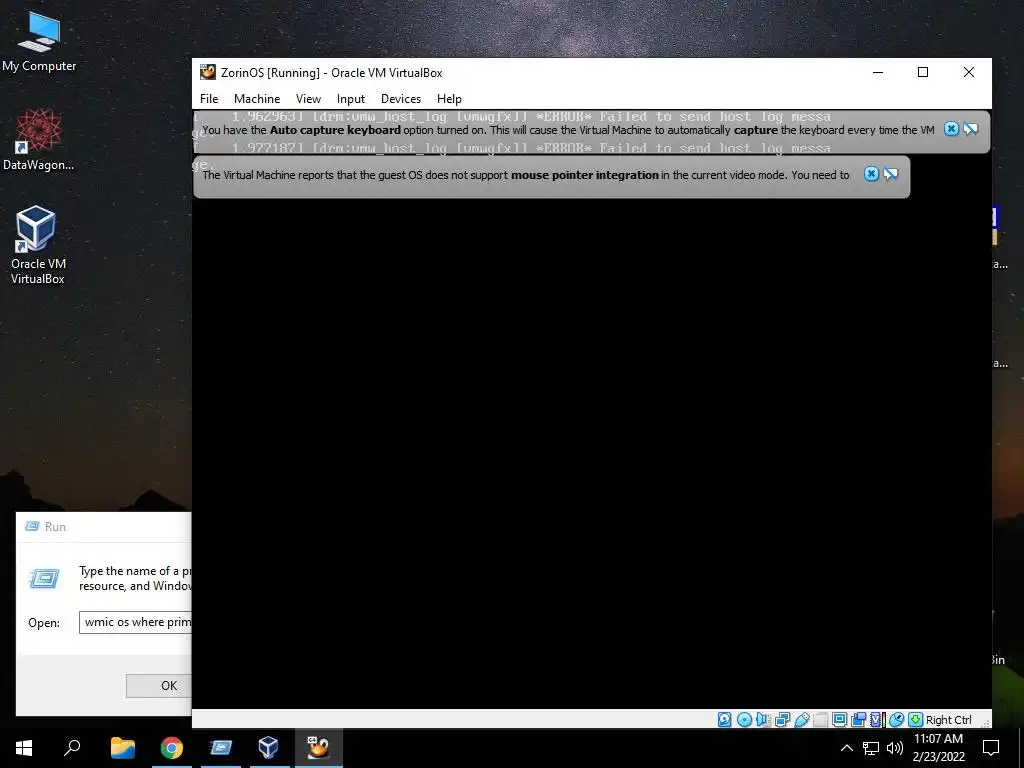Viewport: 1024px width, 768px height.
Task: Click the video recording status icon
Action: coord(859,719)
